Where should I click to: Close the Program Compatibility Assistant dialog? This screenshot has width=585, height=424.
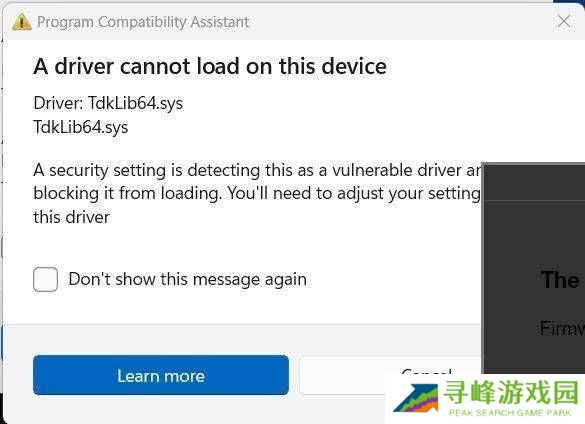click(x=564, y=21)
